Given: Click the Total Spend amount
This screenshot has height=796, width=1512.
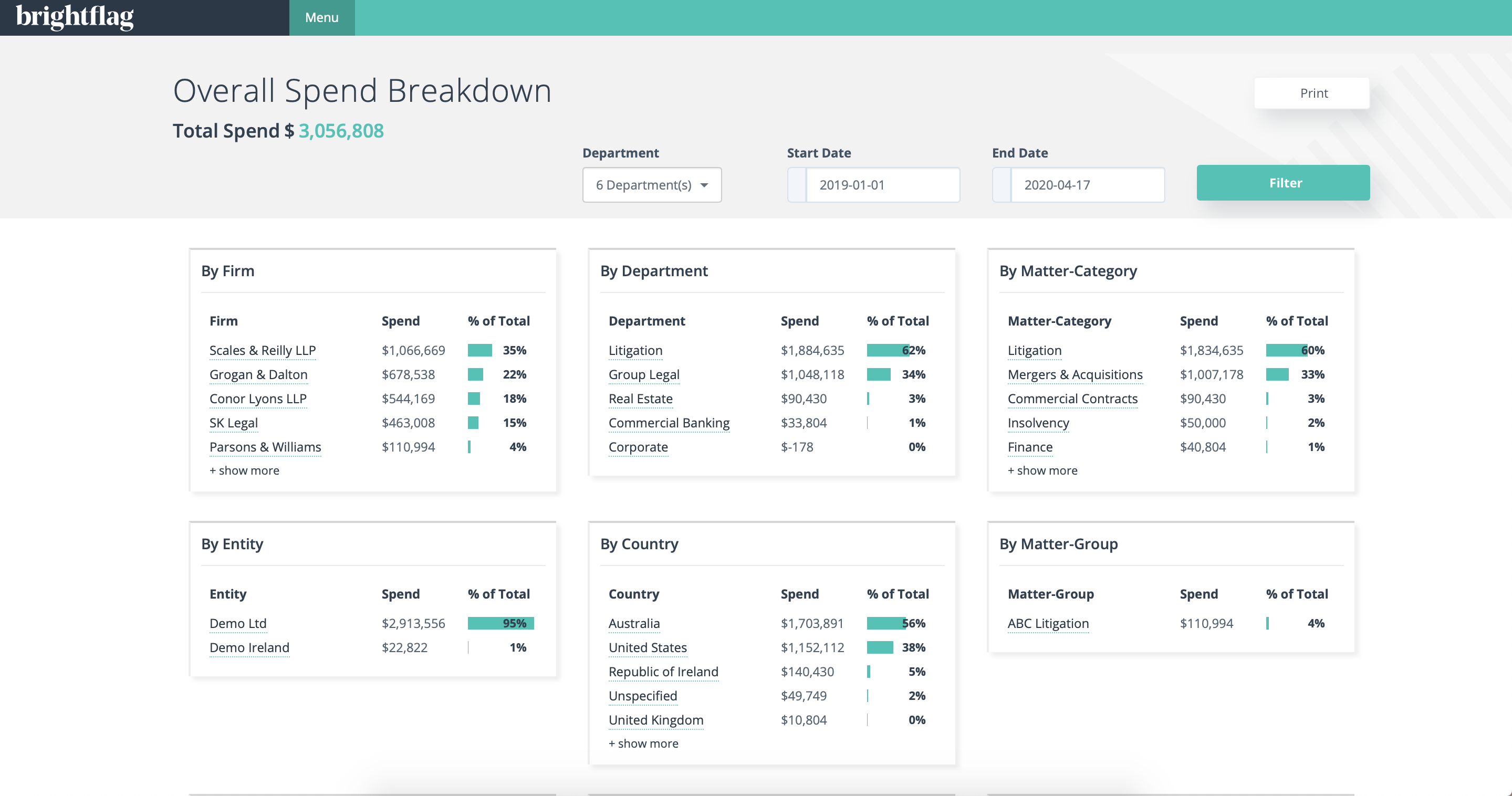Looking at the screenshot, I should click(x=340, y=130).
